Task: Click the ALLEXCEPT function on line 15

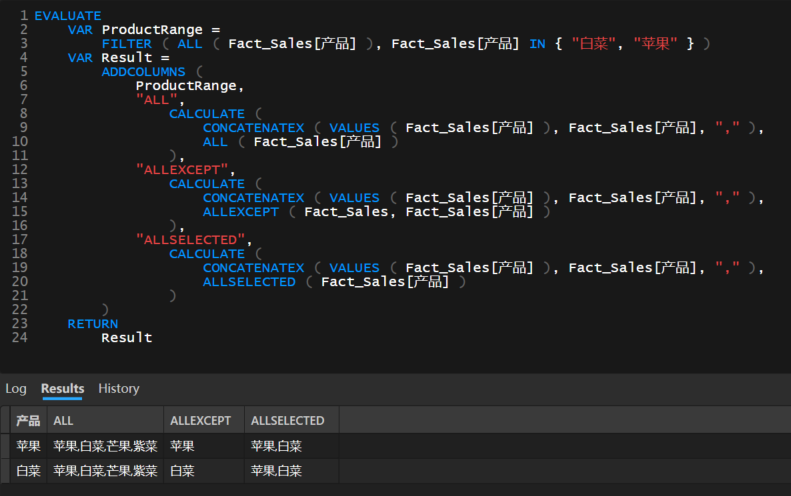Action: (x=241, y=212)
